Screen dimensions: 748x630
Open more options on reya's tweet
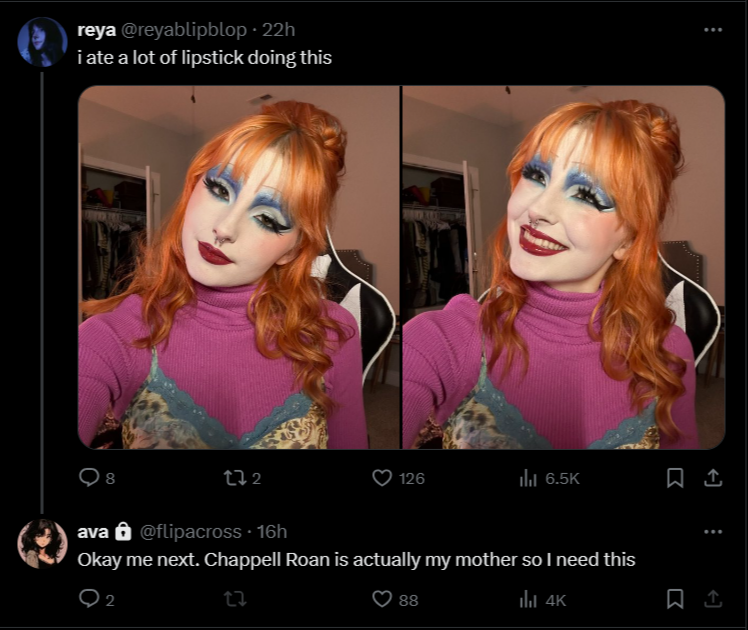tap(713, 30)
